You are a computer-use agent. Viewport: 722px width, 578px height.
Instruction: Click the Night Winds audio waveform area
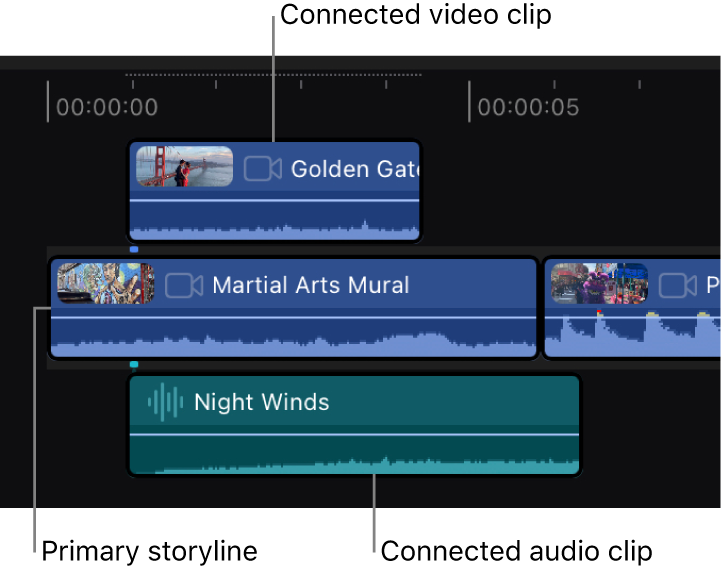point(354,465)
